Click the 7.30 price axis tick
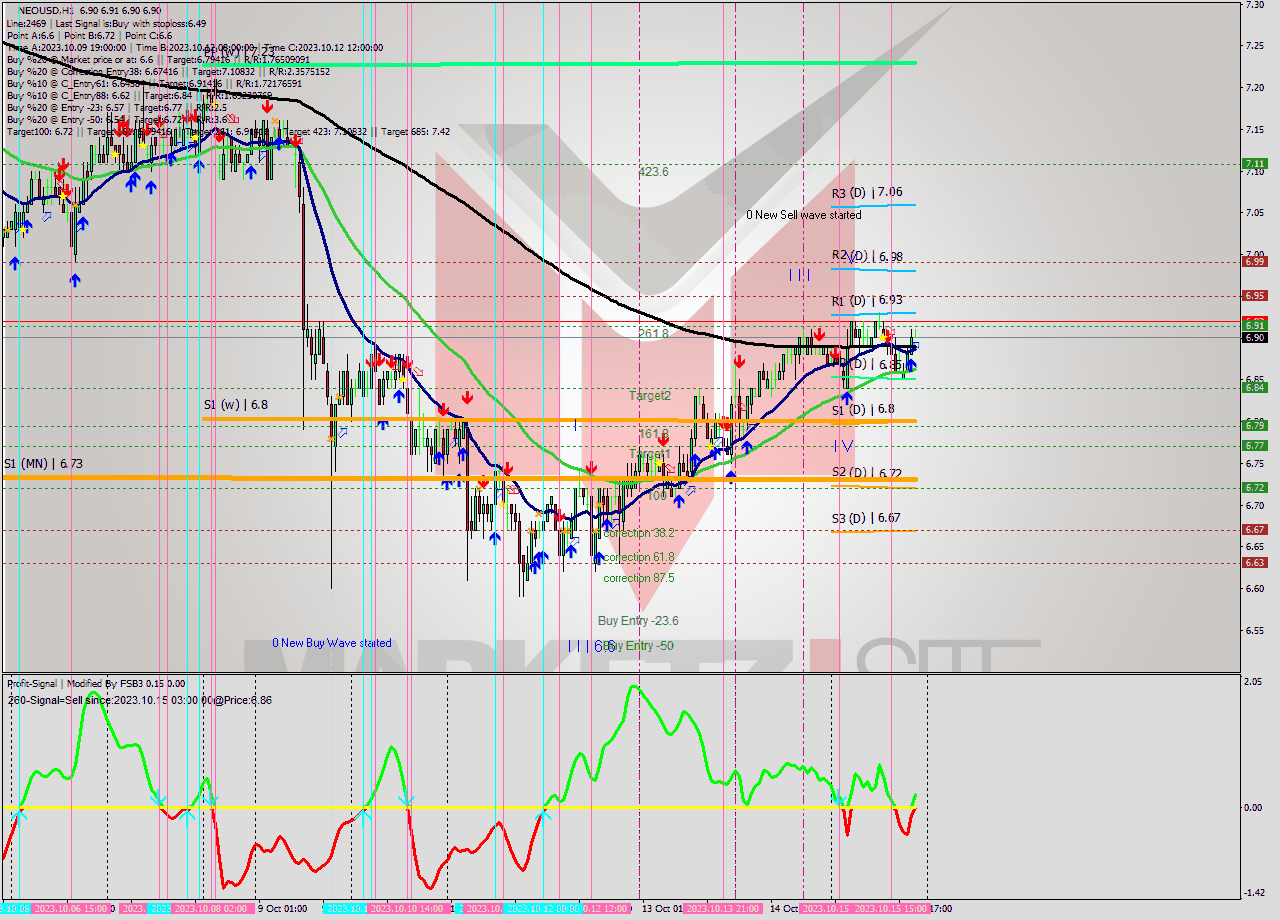This screenshot has height=920, width=1280. (1254, 5)
